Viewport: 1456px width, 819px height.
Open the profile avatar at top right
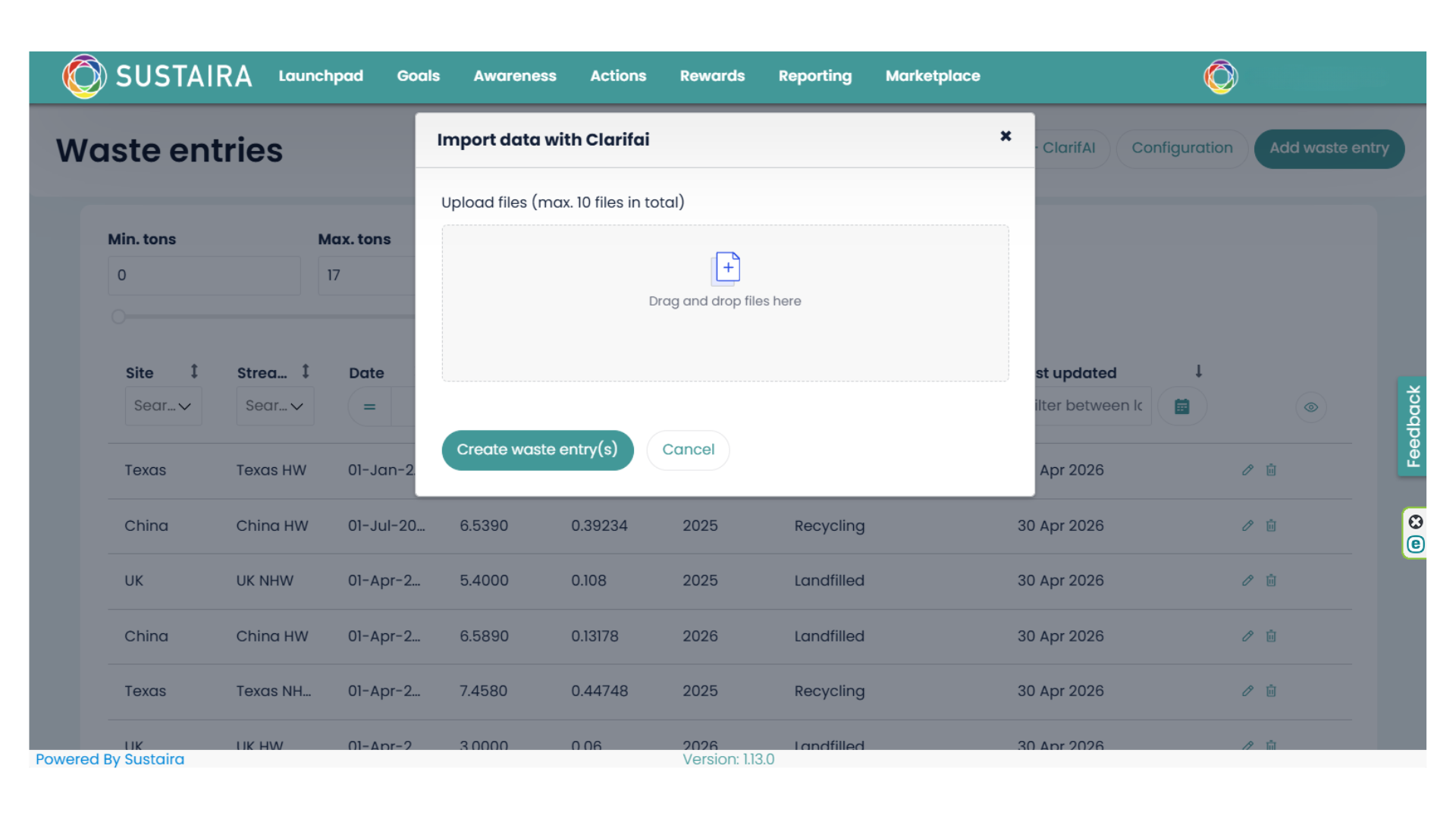click(1219, 76)
